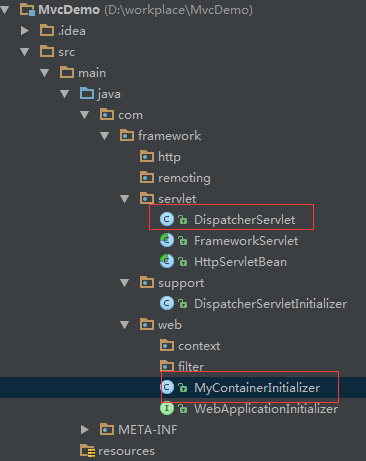
Task: Click the lock icon beside MyContainerInitializer
Action: [182, 388]
